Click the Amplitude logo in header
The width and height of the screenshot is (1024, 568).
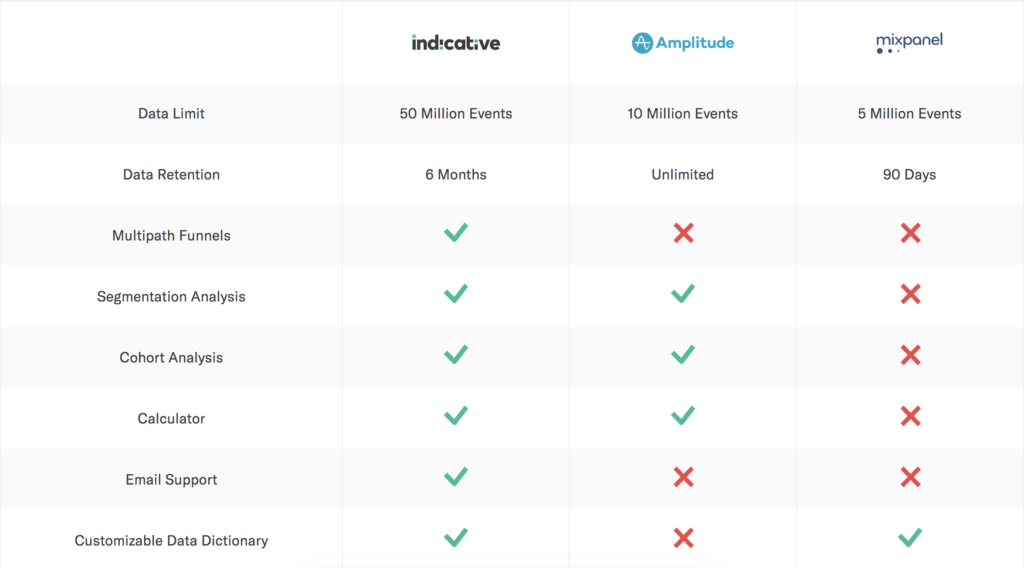pos(682,43)
